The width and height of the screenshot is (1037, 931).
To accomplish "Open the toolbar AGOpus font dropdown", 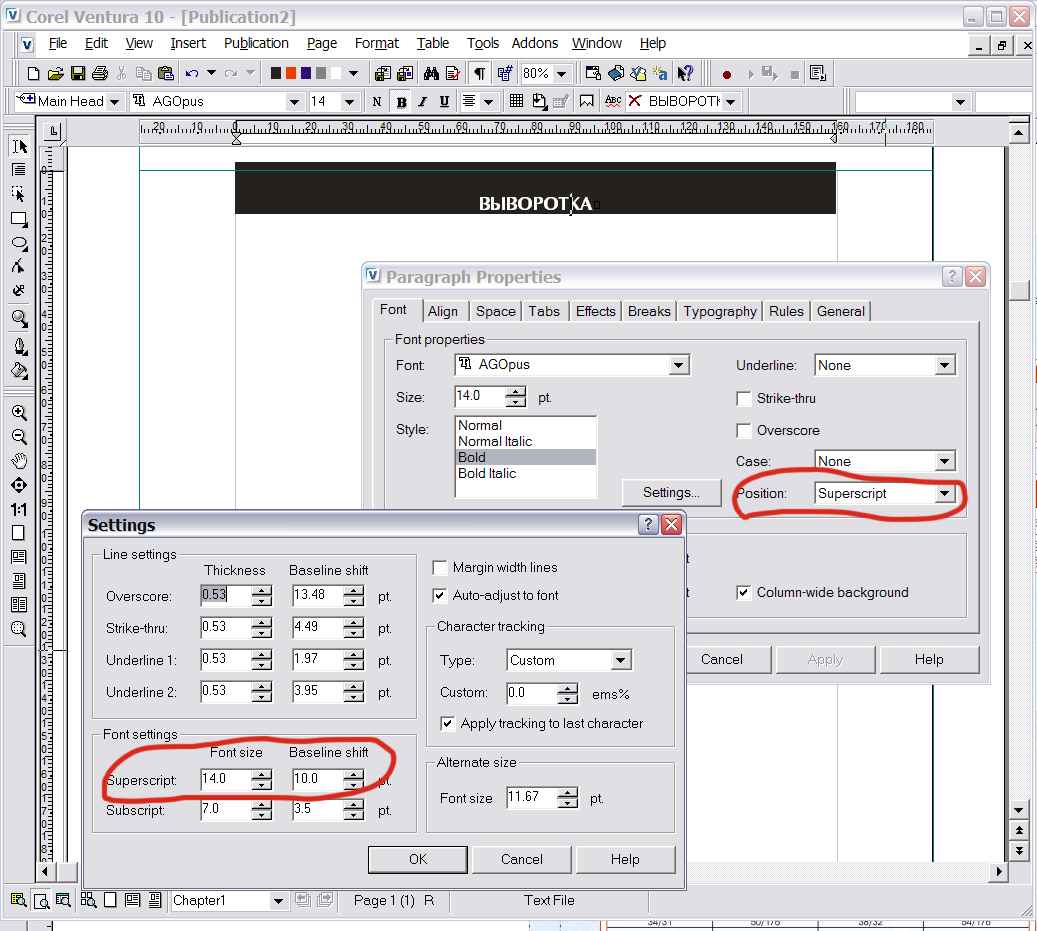I will (294, 102).
